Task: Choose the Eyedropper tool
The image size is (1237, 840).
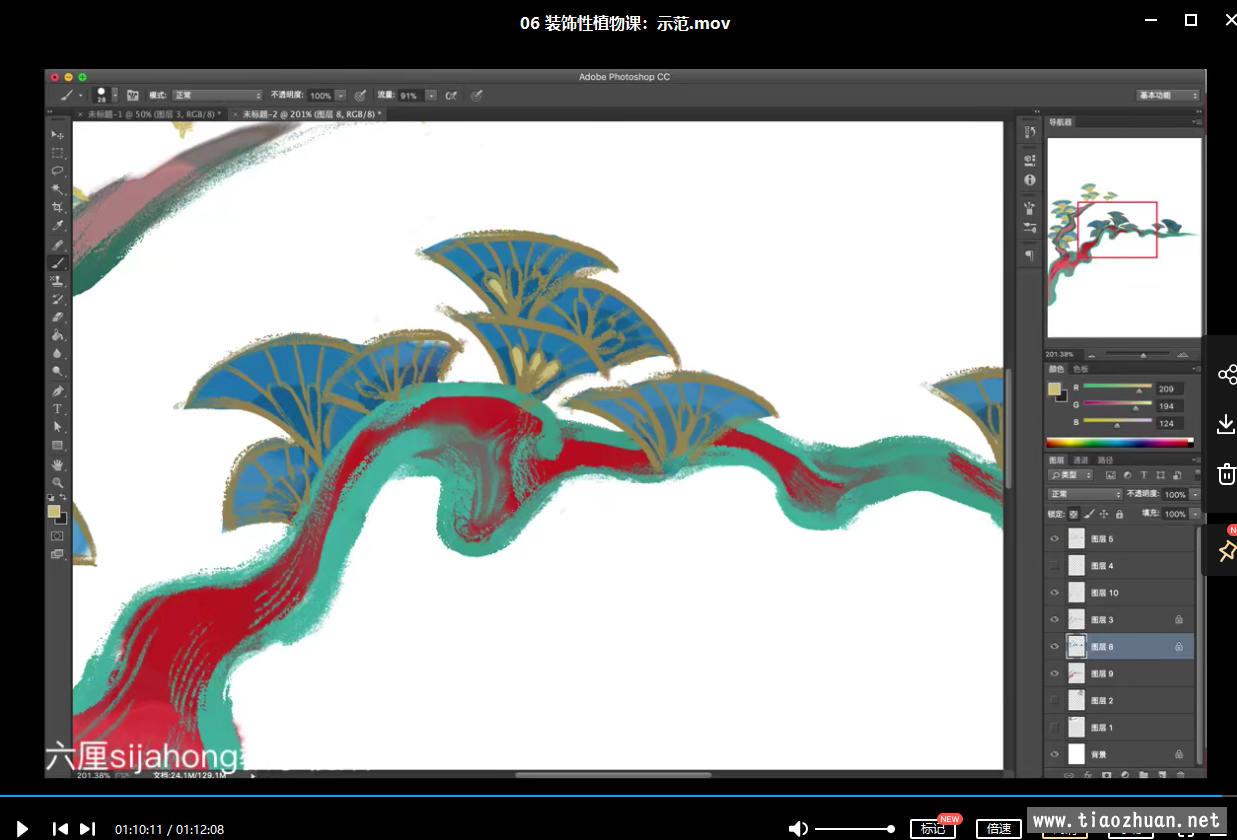Action: [x=58, y=226]
